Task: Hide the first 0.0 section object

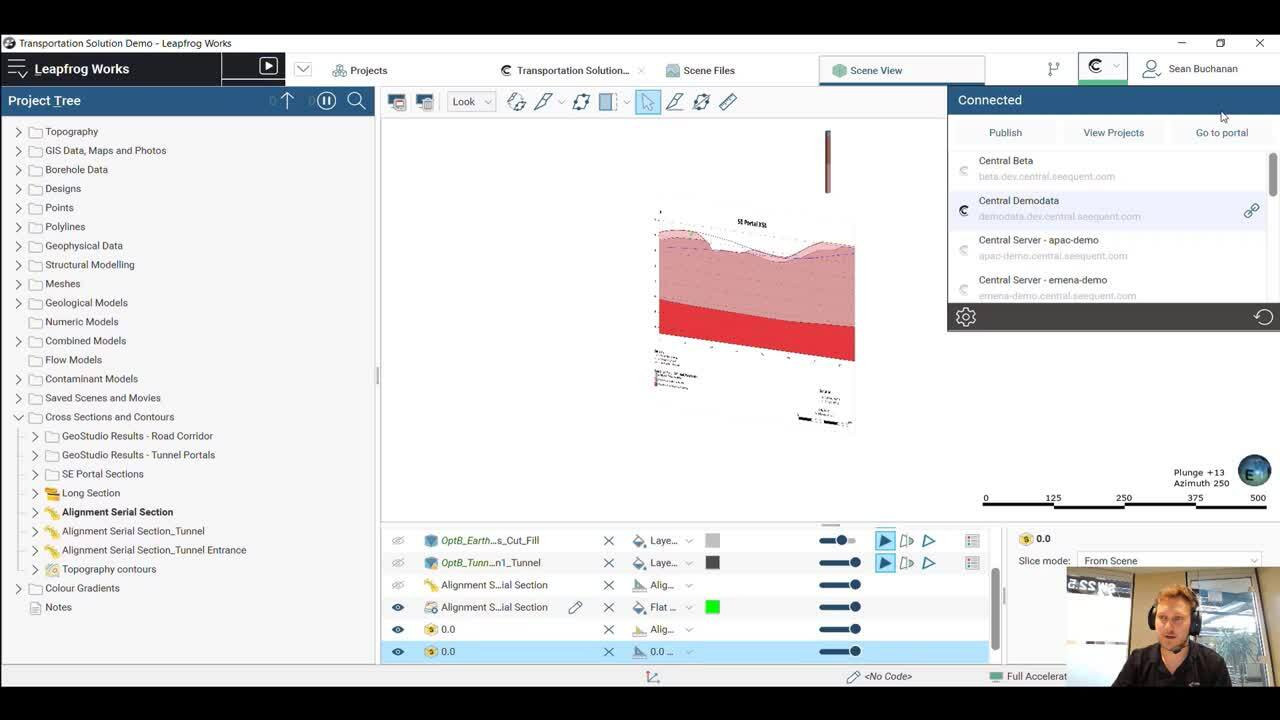Action: [398, 629]
